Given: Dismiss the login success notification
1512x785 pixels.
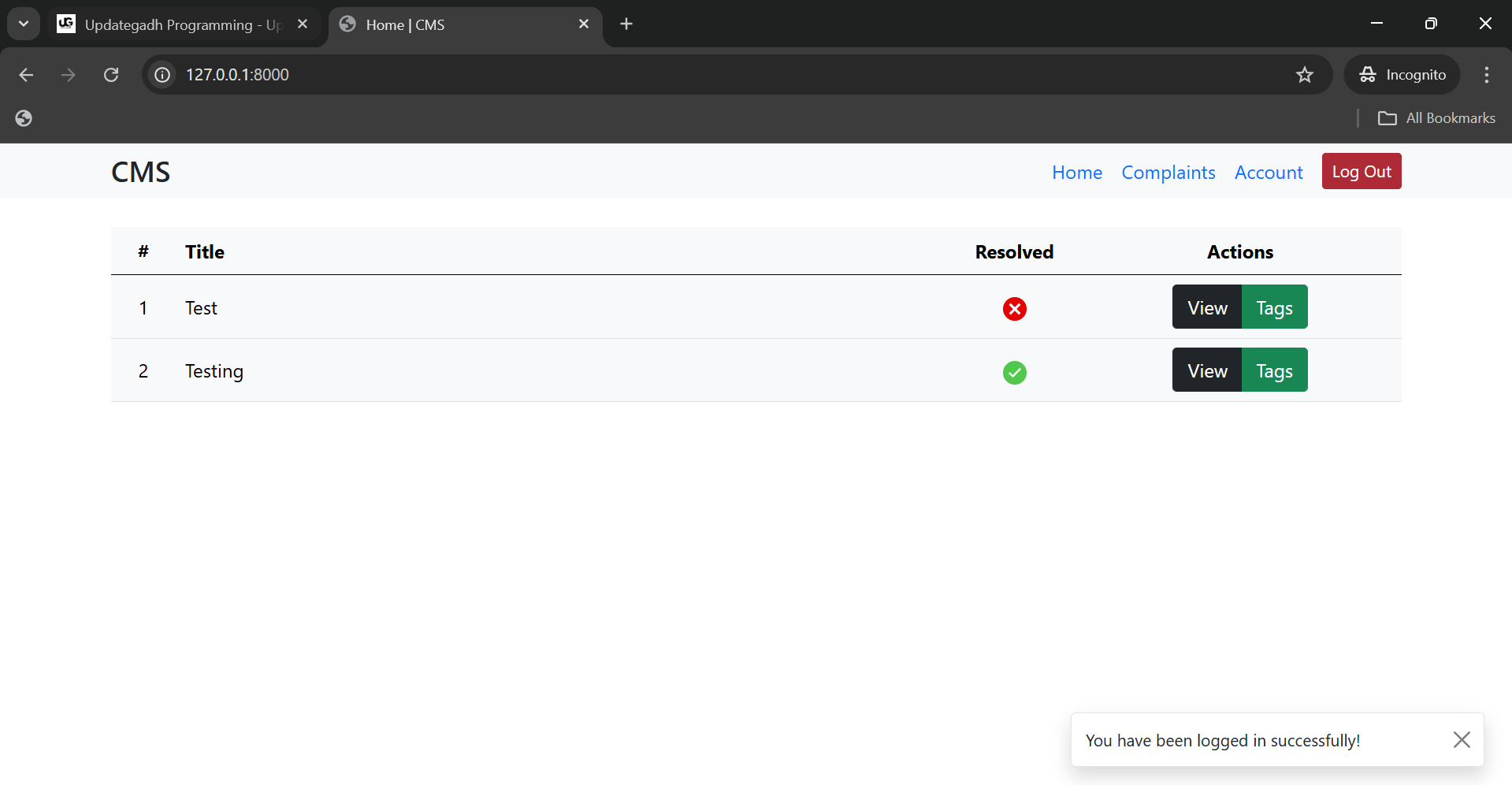Looking at the screenshot, I should point(1462,739).
